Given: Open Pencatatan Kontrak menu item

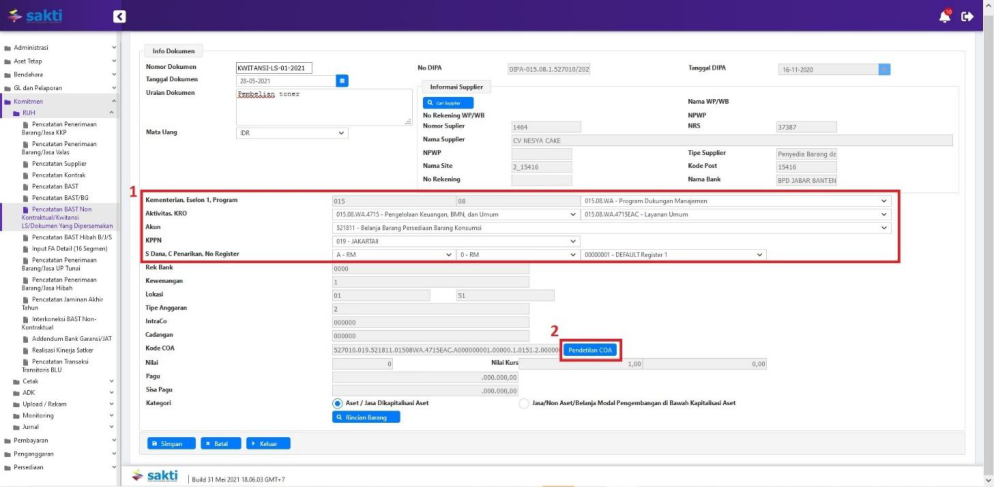Looking at the screenshot, I should [58, 174].
